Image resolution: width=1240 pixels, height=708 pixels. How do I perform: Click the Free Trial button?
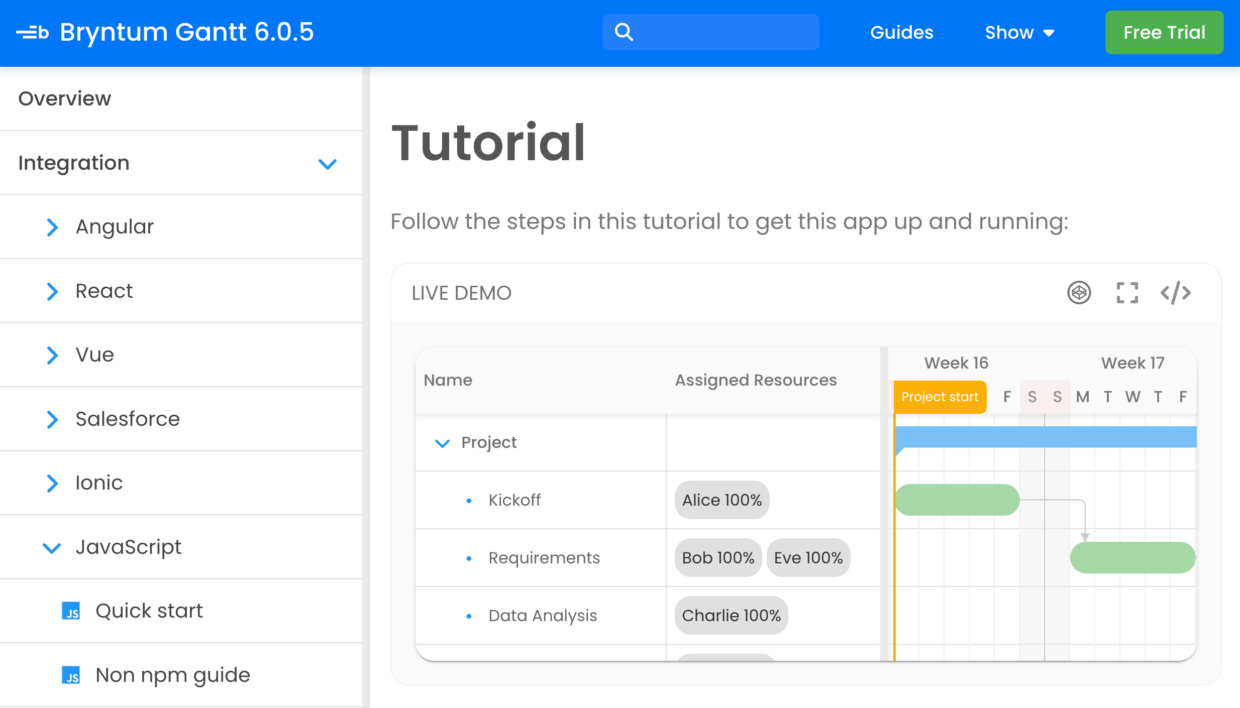coord(1164,32)
